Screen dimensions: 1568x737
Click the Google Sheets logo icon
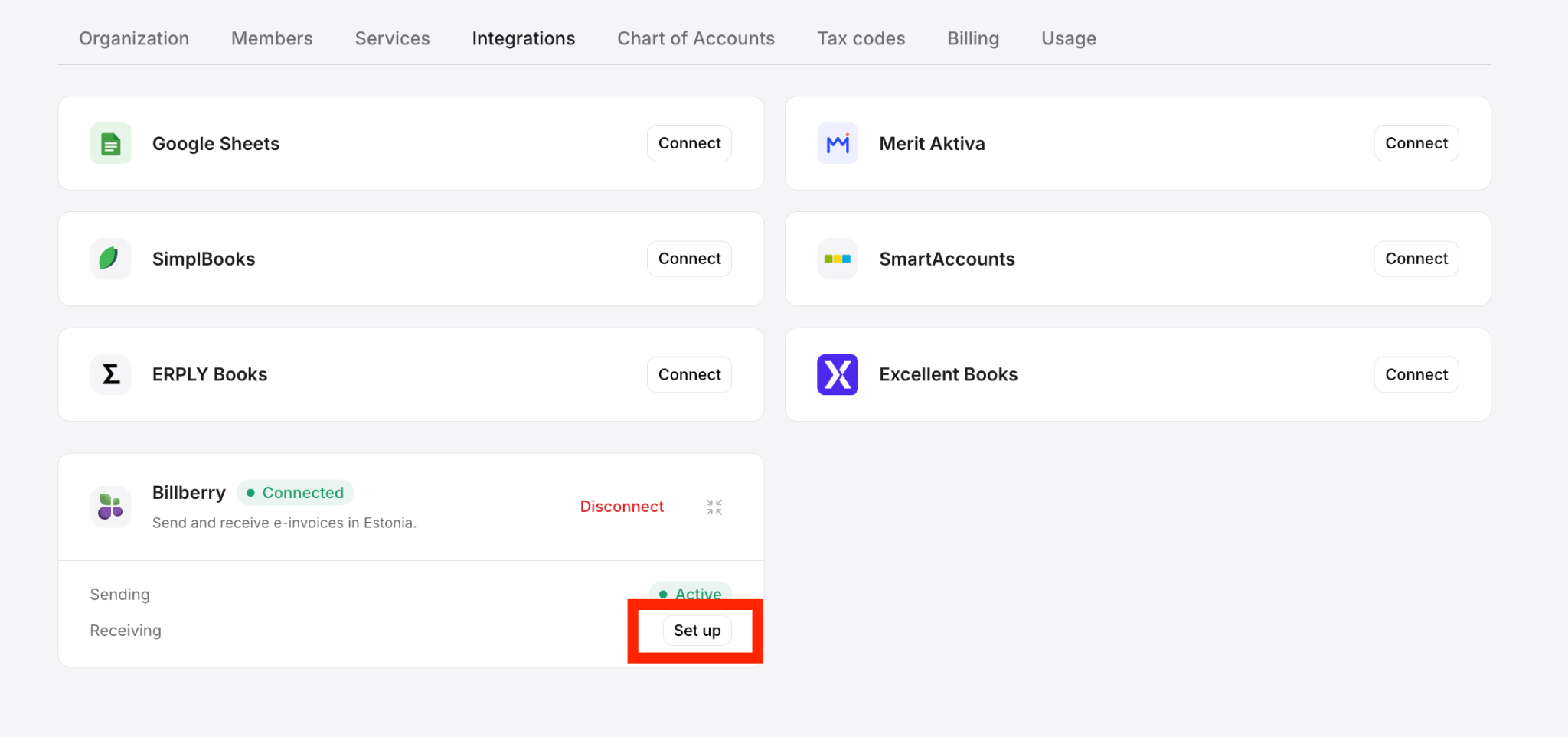tap(111, 143)
